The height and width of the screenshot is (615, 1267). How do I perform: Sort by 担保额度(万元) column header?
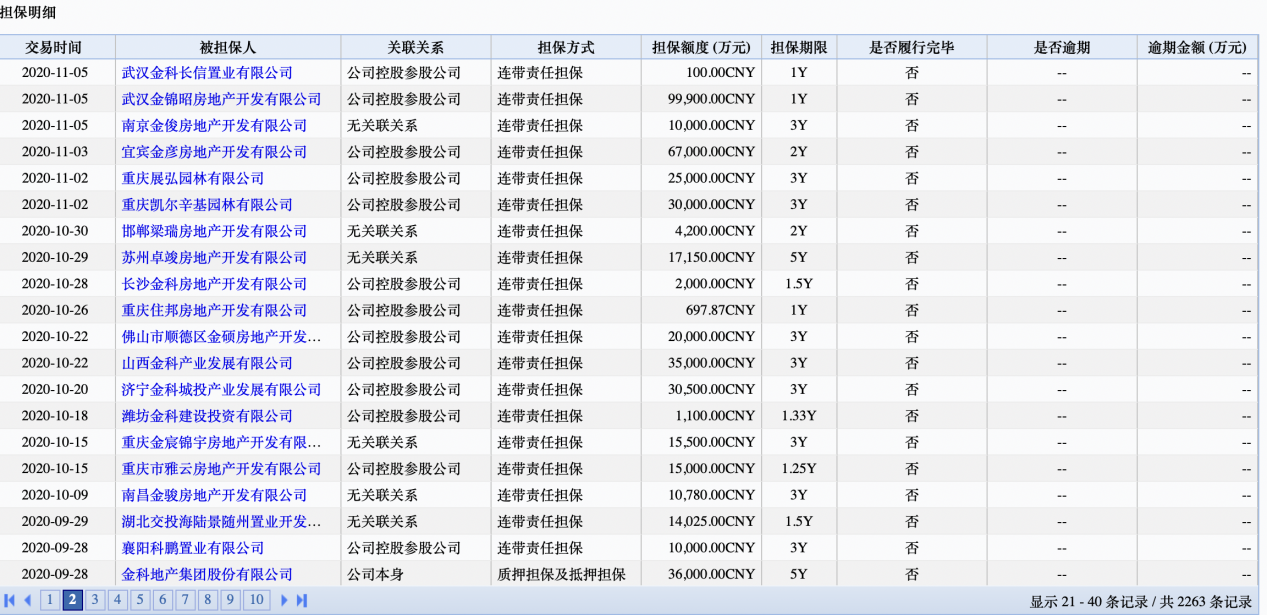[701, 47]
